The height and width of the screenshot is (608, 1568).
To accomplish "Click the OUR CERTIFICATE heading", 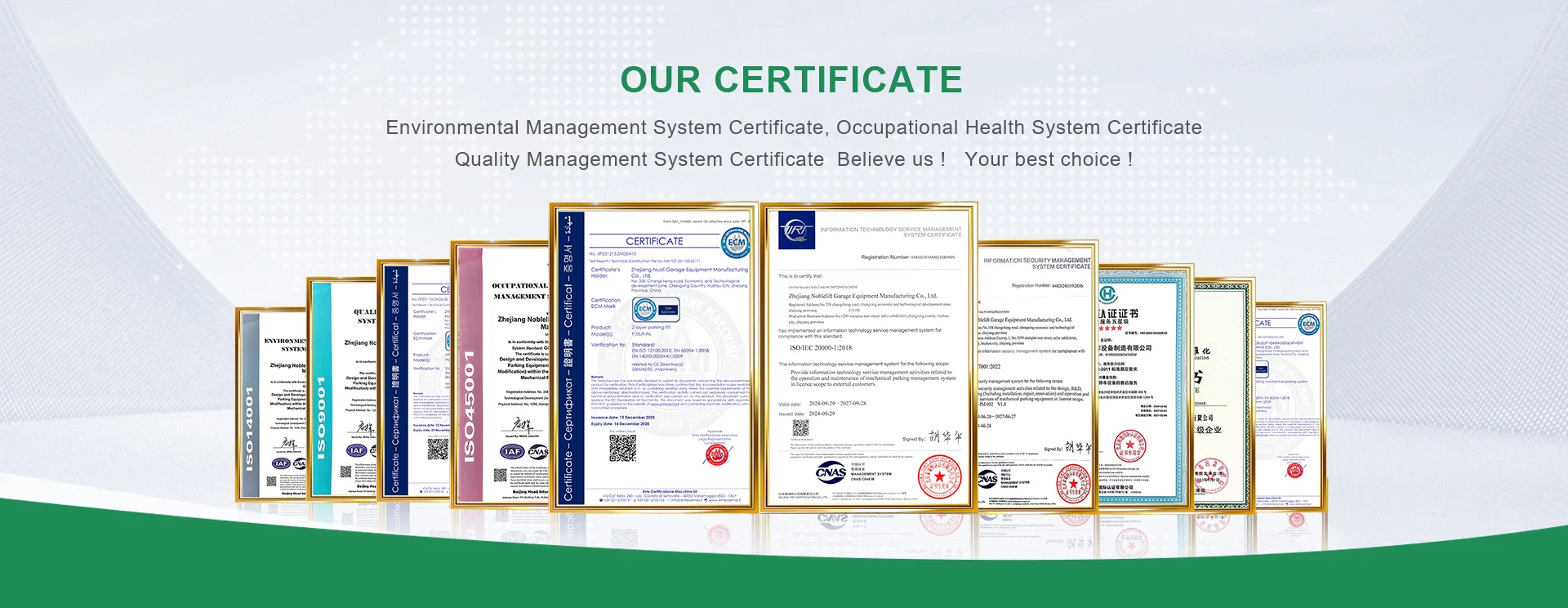I will click(791, 80).
